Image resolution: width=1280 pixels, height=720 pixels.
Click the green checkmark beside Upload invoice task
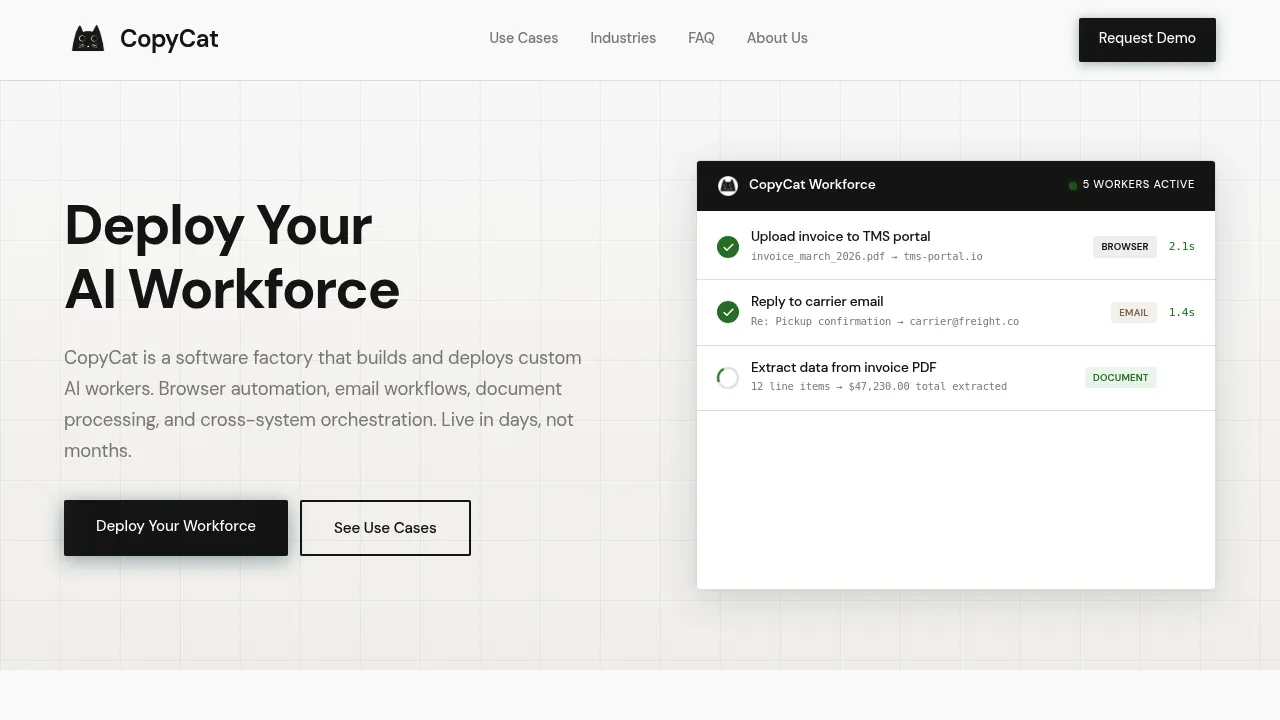tap(728, 246)
